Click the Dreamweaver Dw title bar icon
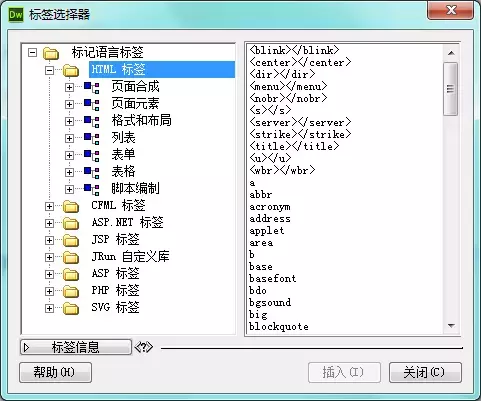Viewport: 481px width, 401px height. pos(16,15)
